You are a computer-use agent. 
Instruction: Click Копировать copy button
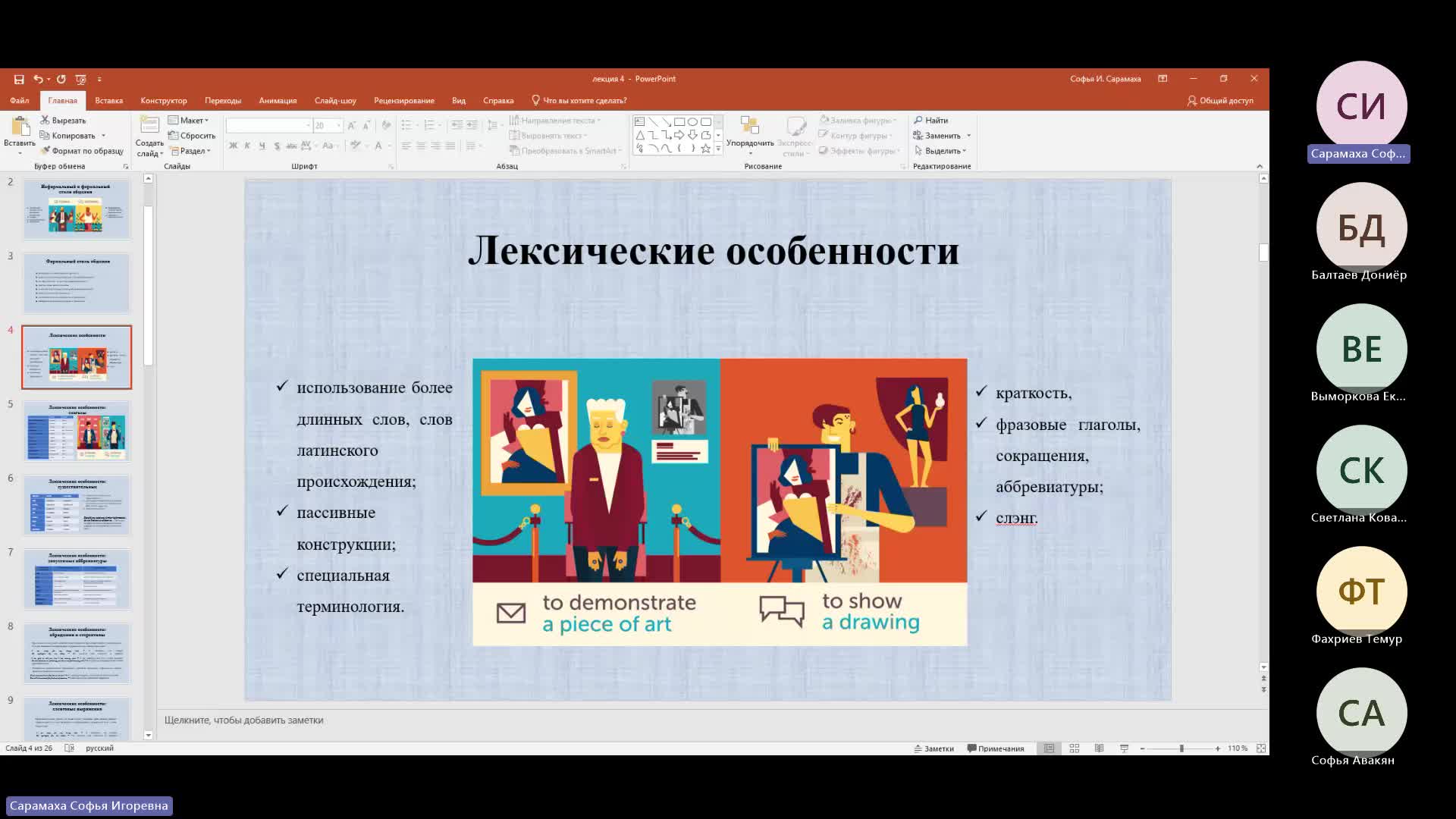click(x=68, y=136)
